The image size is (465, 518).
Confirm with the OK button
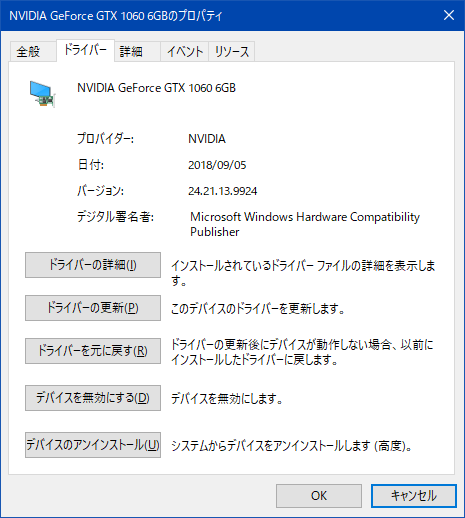(x=319, y=496)
